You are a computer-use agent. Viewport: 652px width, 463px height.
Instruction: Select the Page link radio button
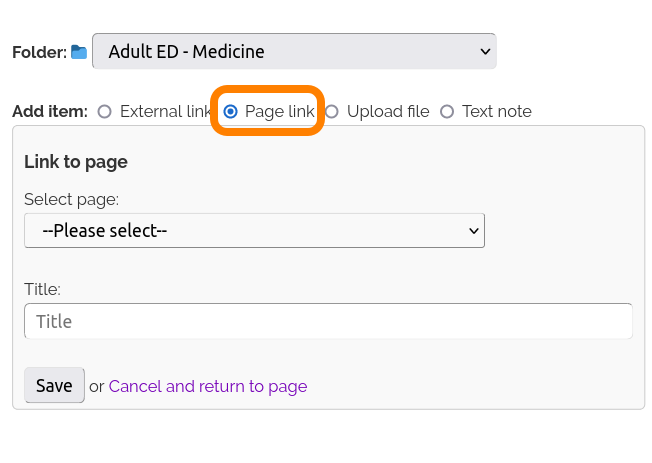(231, 112)
